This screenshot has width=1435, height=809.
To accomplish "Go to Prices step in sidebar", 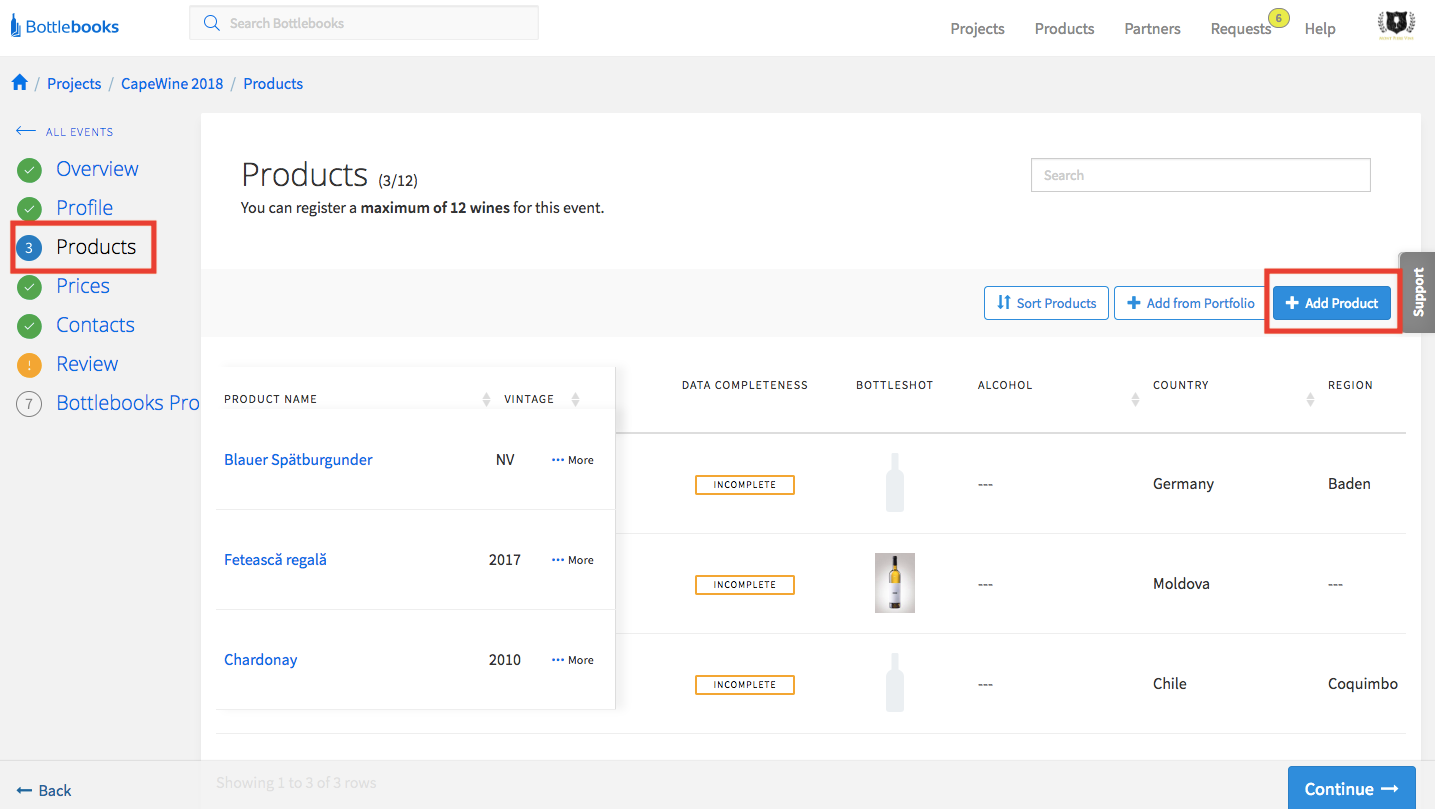I will pyautogui.click(x=83, y=286).
